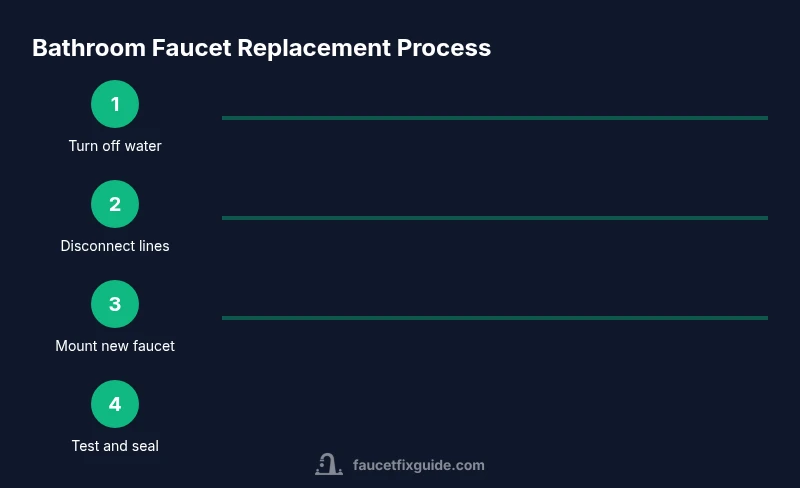
Task: Click the word "Process" in the title
Action: 445,48
